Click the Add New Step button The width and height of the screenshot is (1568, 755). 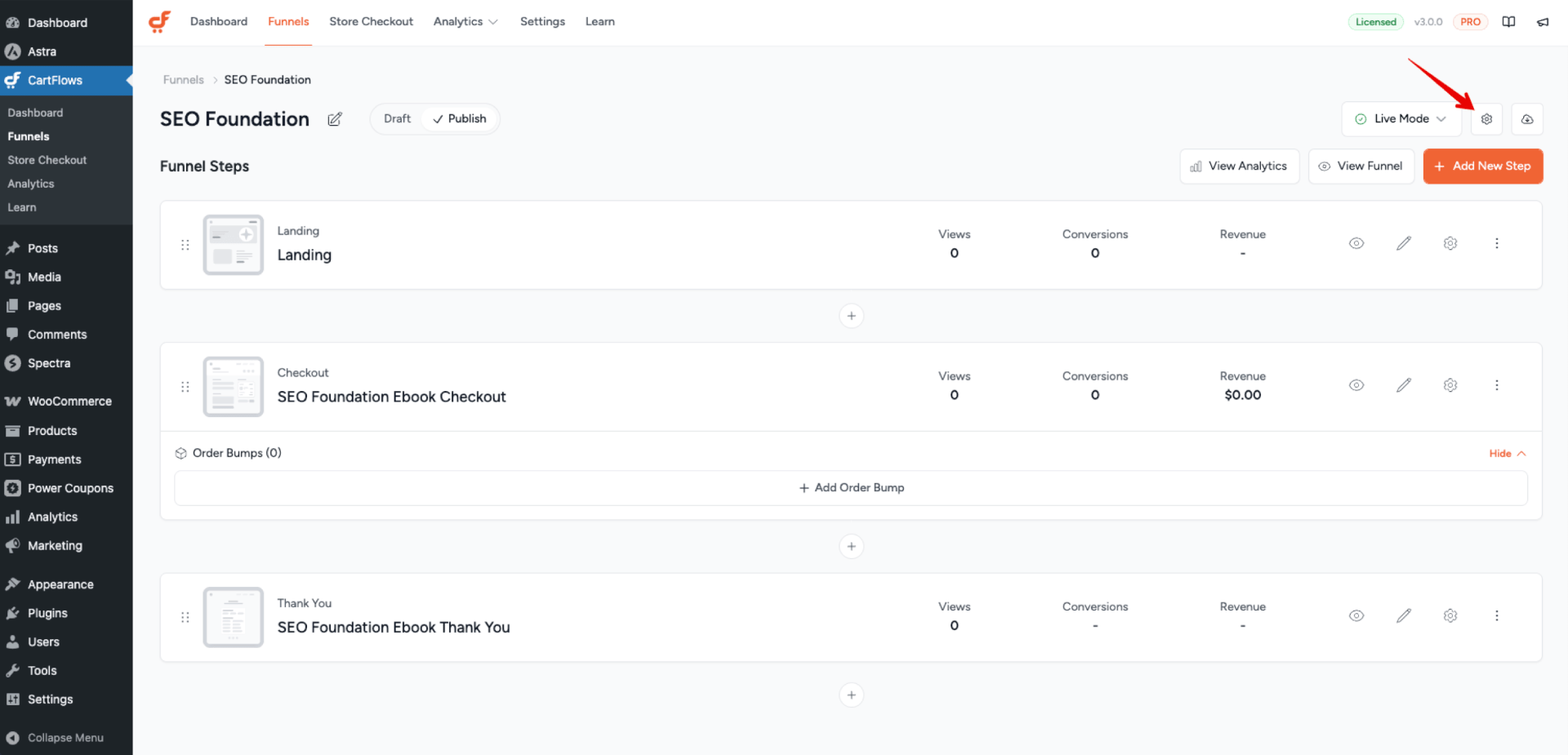point(1483,167)
